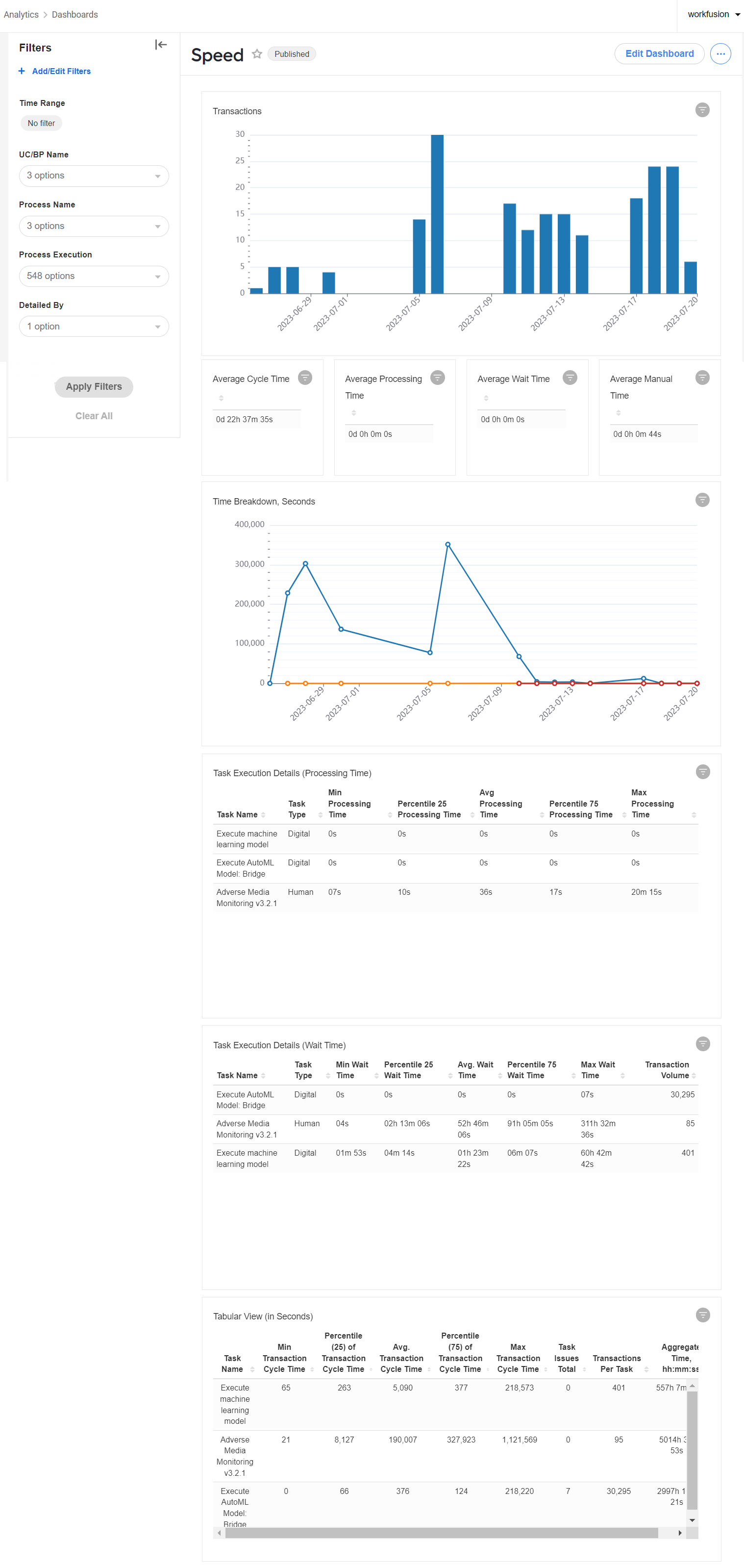Image resolution: width=744 pixels, height=1568 pixels.
Task: Click Task Execution Details (Wait Time) filter icon
Action: pos(703,1044)
